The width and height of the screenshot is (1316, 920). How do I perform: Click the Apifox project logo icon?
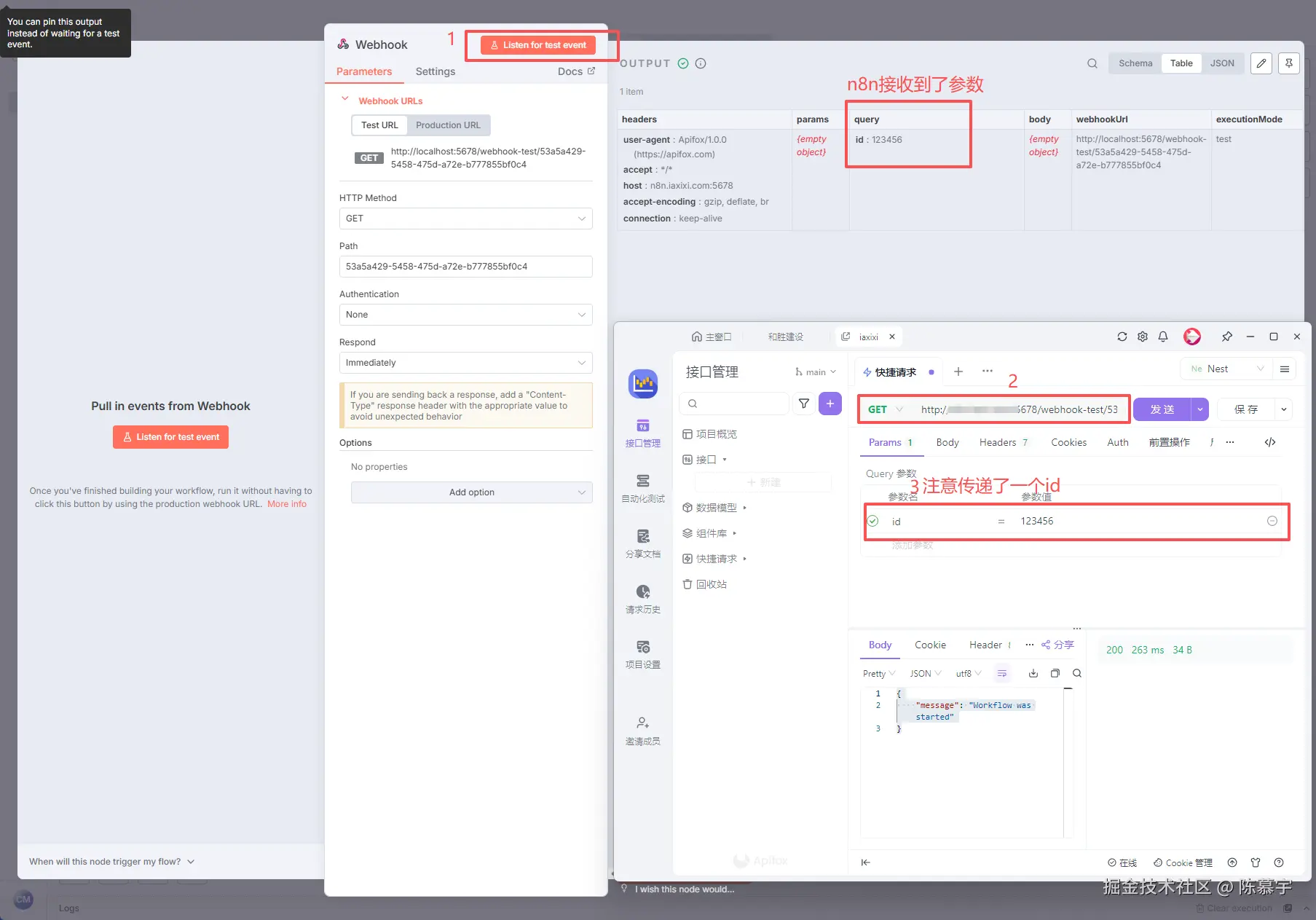click(x=643, y=384)
